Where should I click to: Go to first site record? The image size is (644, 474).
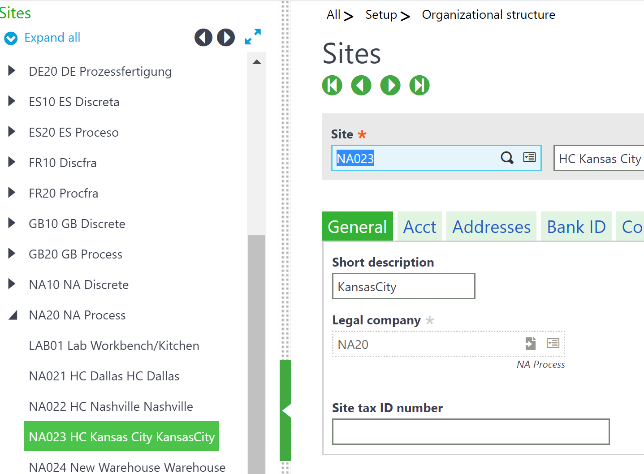tap(332, 86)
